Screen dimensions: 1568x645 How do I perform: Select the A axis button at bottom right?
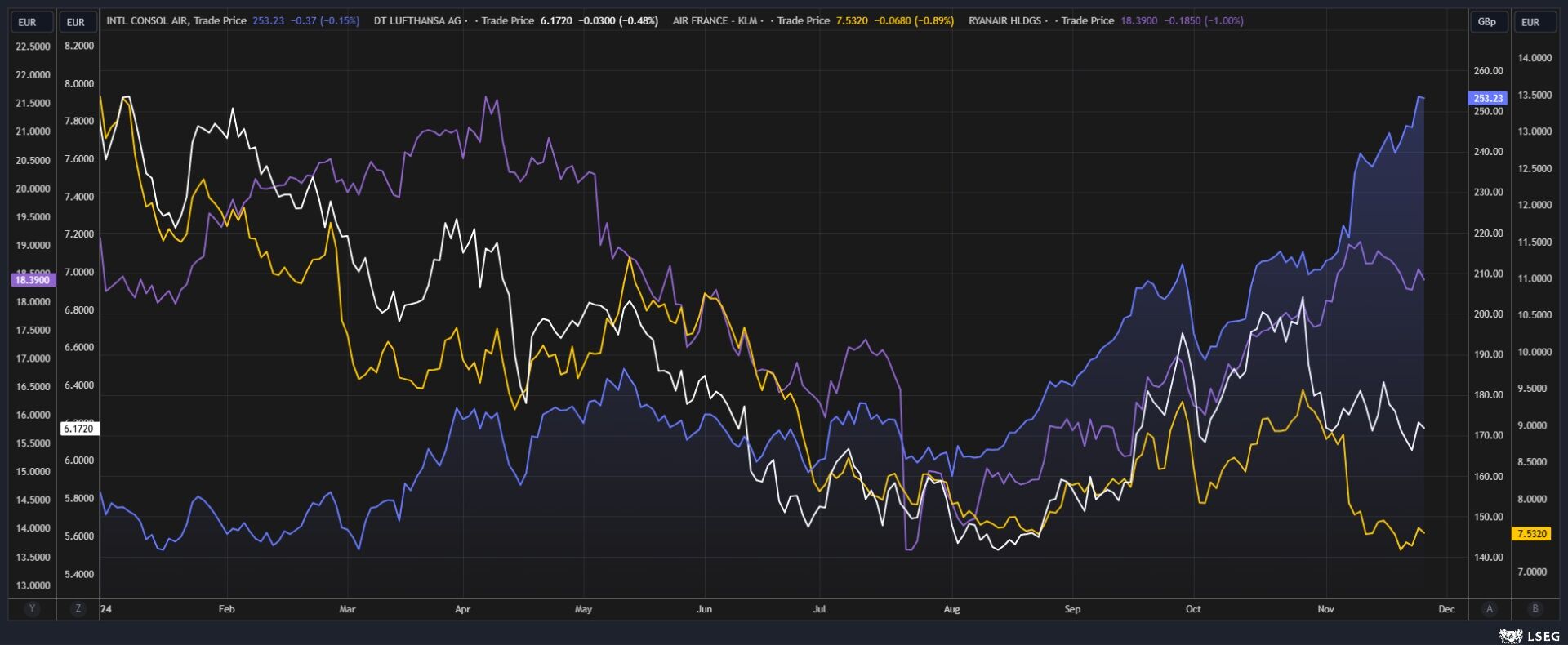(x=1490, y=608)
